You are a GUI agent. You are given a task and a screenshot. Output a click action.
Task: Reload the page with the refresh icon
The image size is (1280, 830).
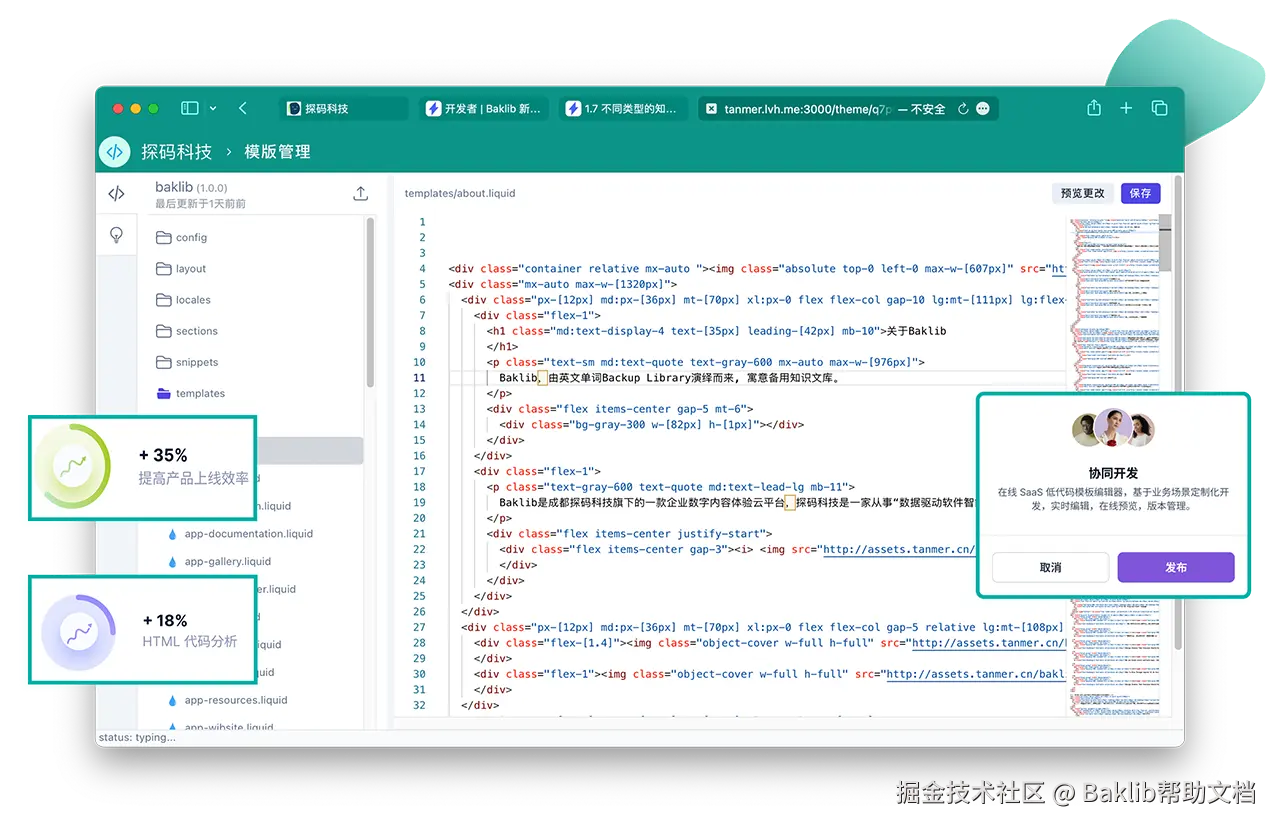pos(963,109)
